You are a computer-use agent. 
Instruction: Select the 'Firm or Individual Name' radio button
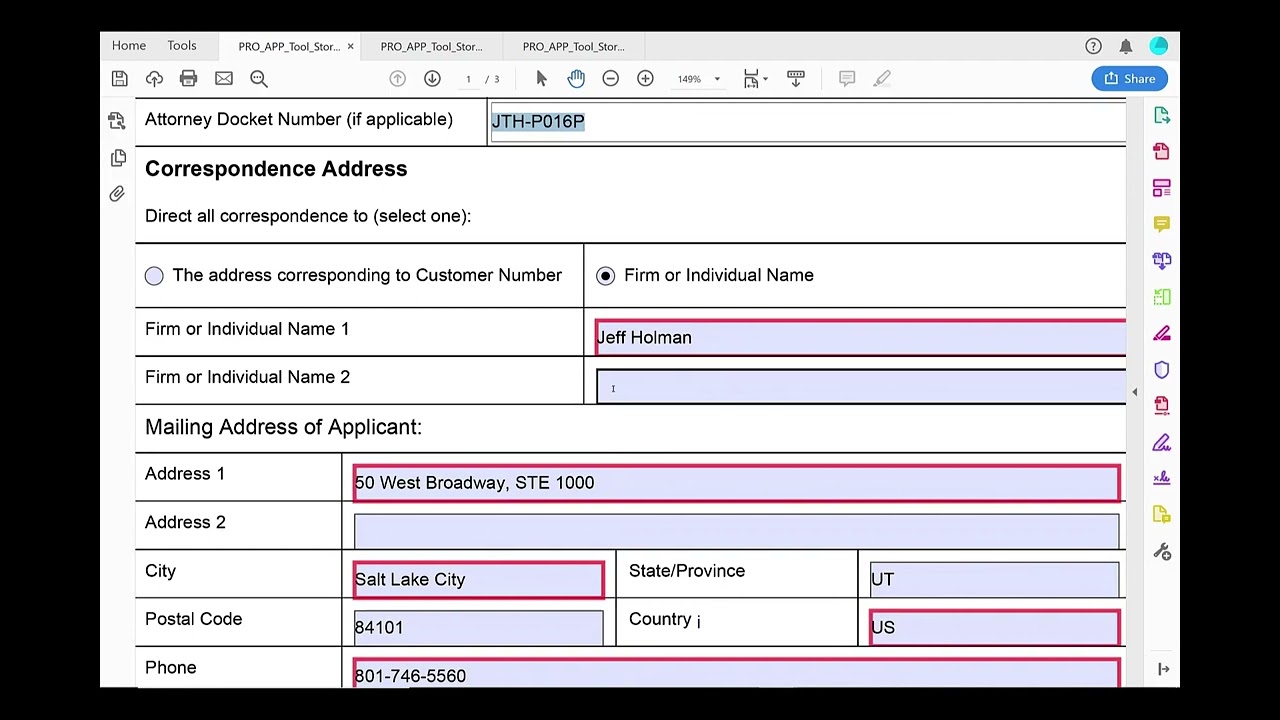point(605,276)
